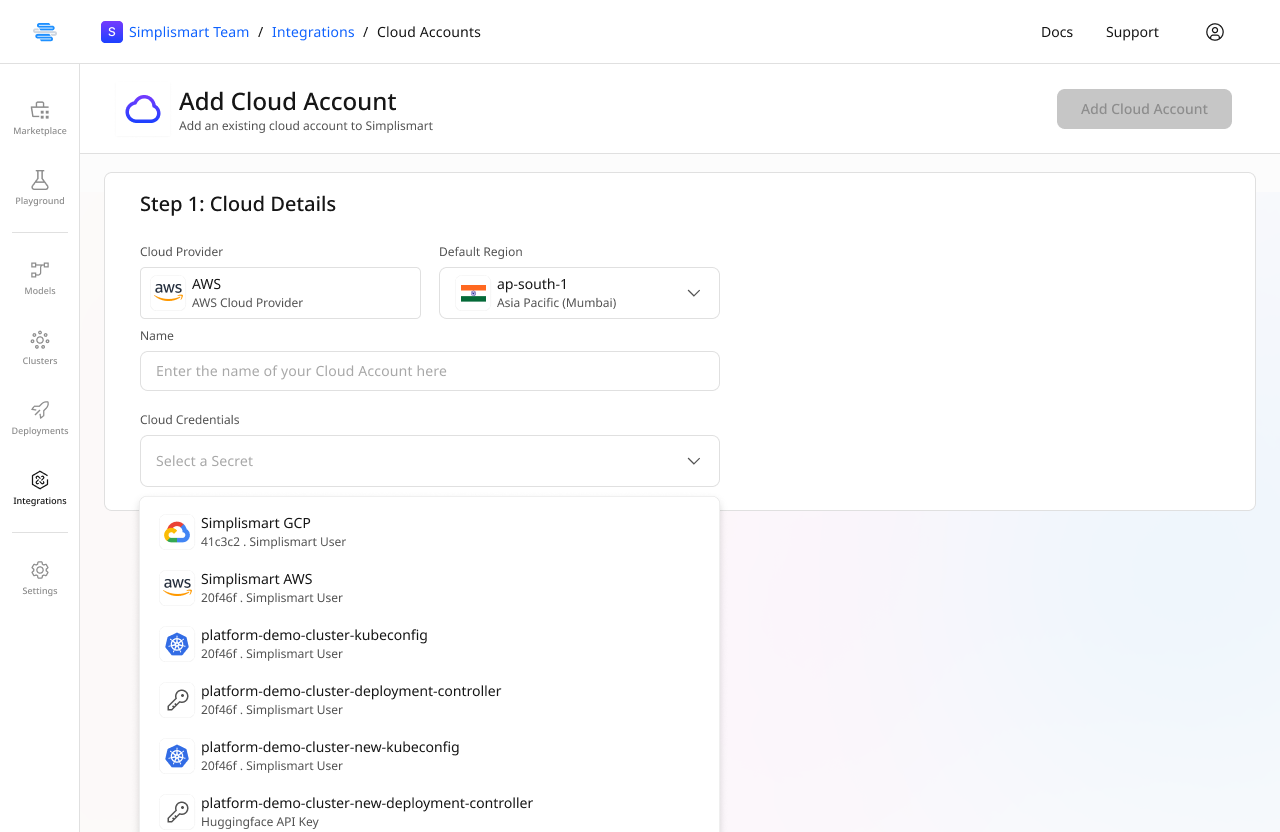Click AWS Cloud Provider subtext
The width and height of the screenshot is (1280, 832).
[247, 303]
